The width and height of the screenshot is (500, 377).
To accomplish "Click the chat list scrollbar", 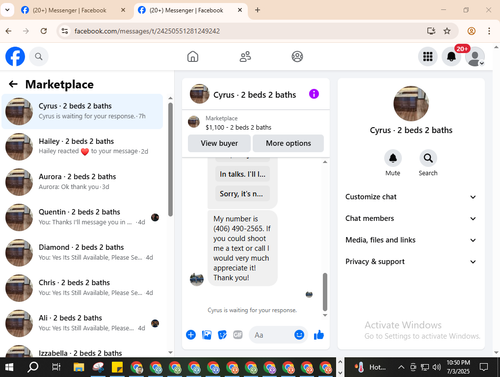I will point(170,160).
